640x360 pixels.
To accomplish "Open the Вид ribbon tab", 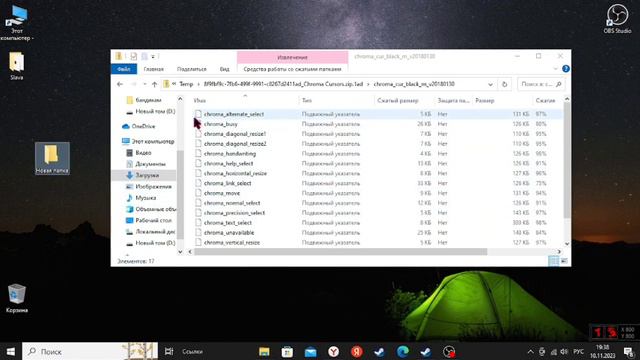I will 224,69.
